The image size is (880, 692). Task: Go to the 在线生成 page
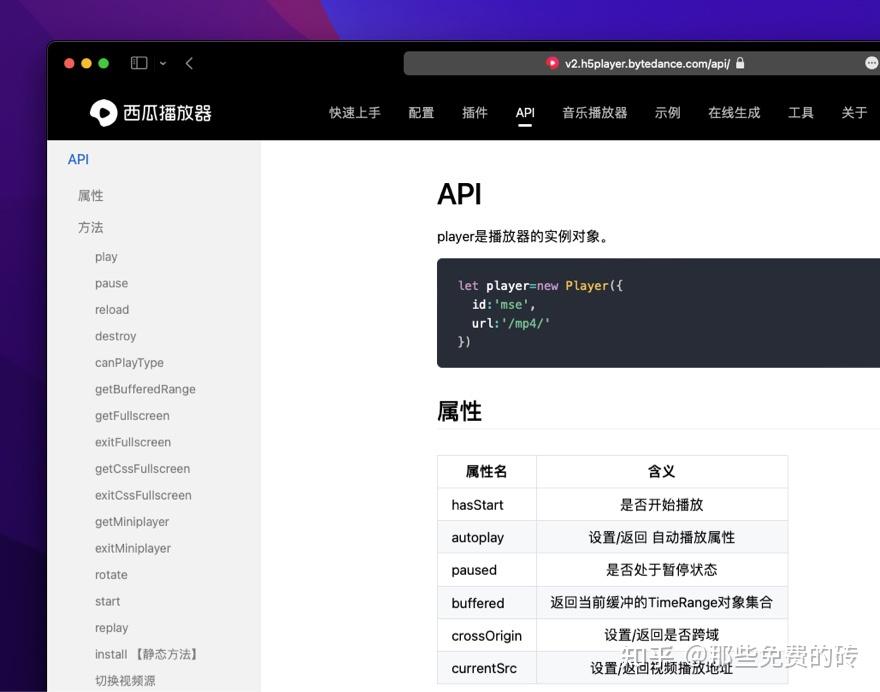click(x=734, y=112)
